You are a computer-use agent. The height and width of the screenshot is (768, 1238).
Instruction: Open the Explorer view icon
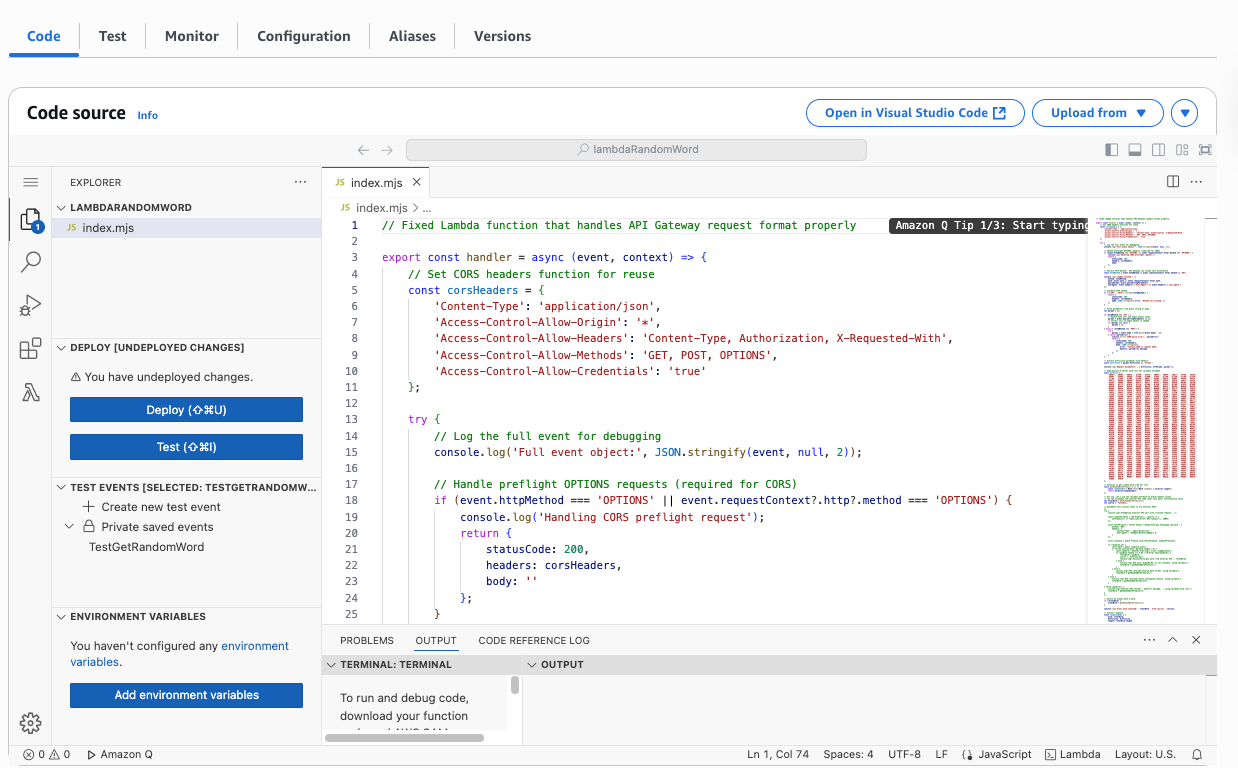pyautogui.click(x=30, y=218)
